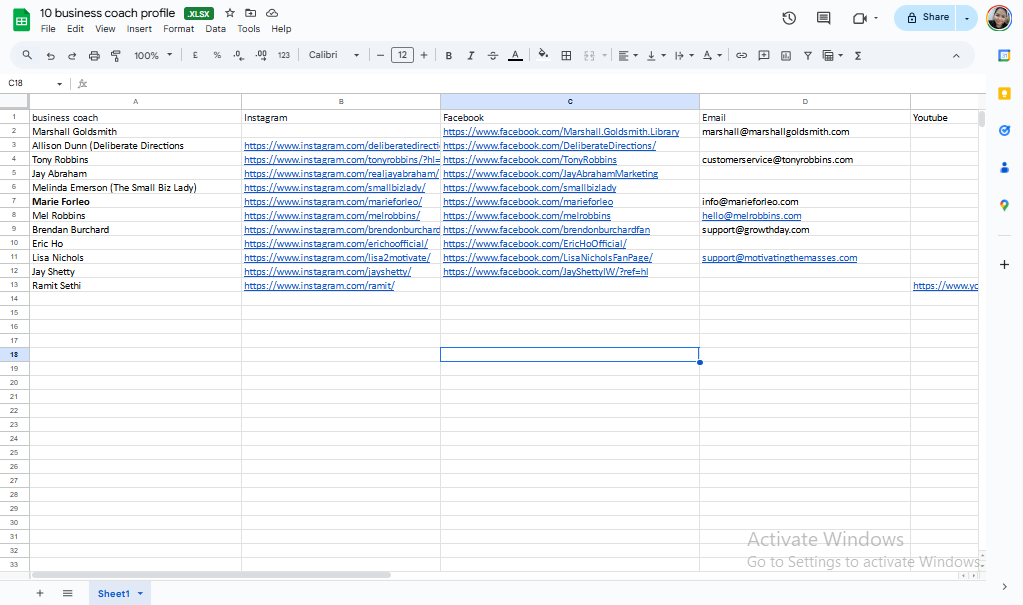Image resolution: width=1023 pixels, height=605 pixels.
Task: Activate the paint format tool
Action: [x=115, y=56]
